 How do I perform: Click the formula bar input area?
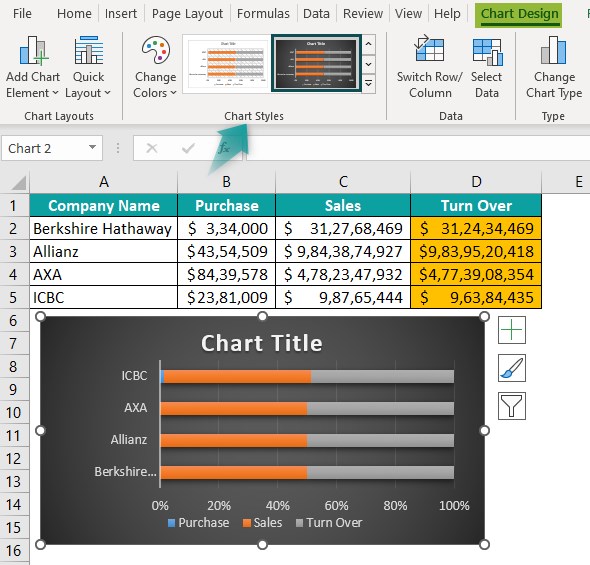pos(418,148)
